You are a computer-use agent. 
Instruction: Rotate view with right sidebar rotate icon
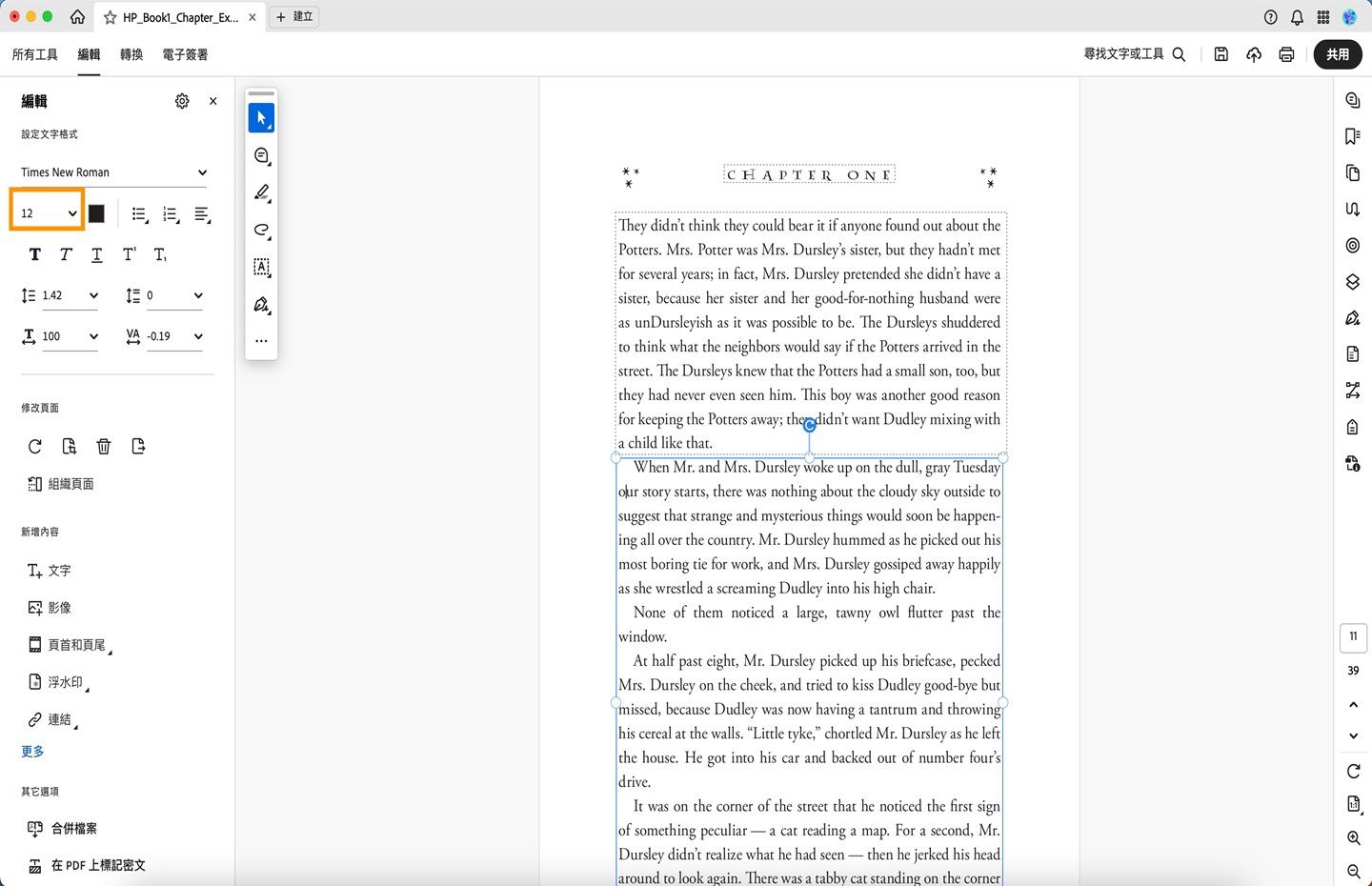(x=1353, y=771)
